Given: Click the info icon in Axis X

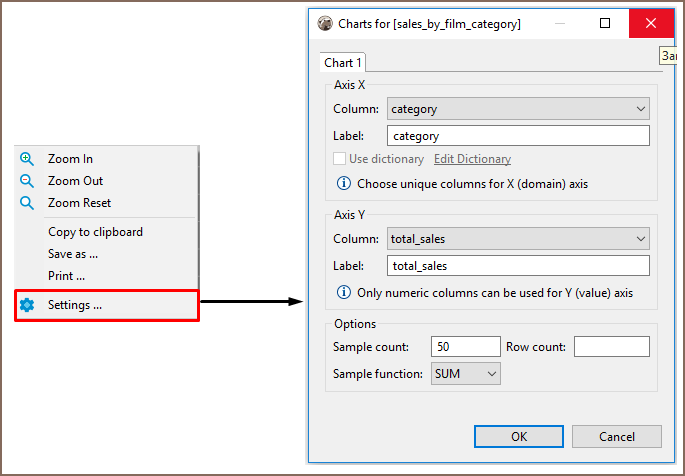Looking at the screenshot, I should [344, 184].
